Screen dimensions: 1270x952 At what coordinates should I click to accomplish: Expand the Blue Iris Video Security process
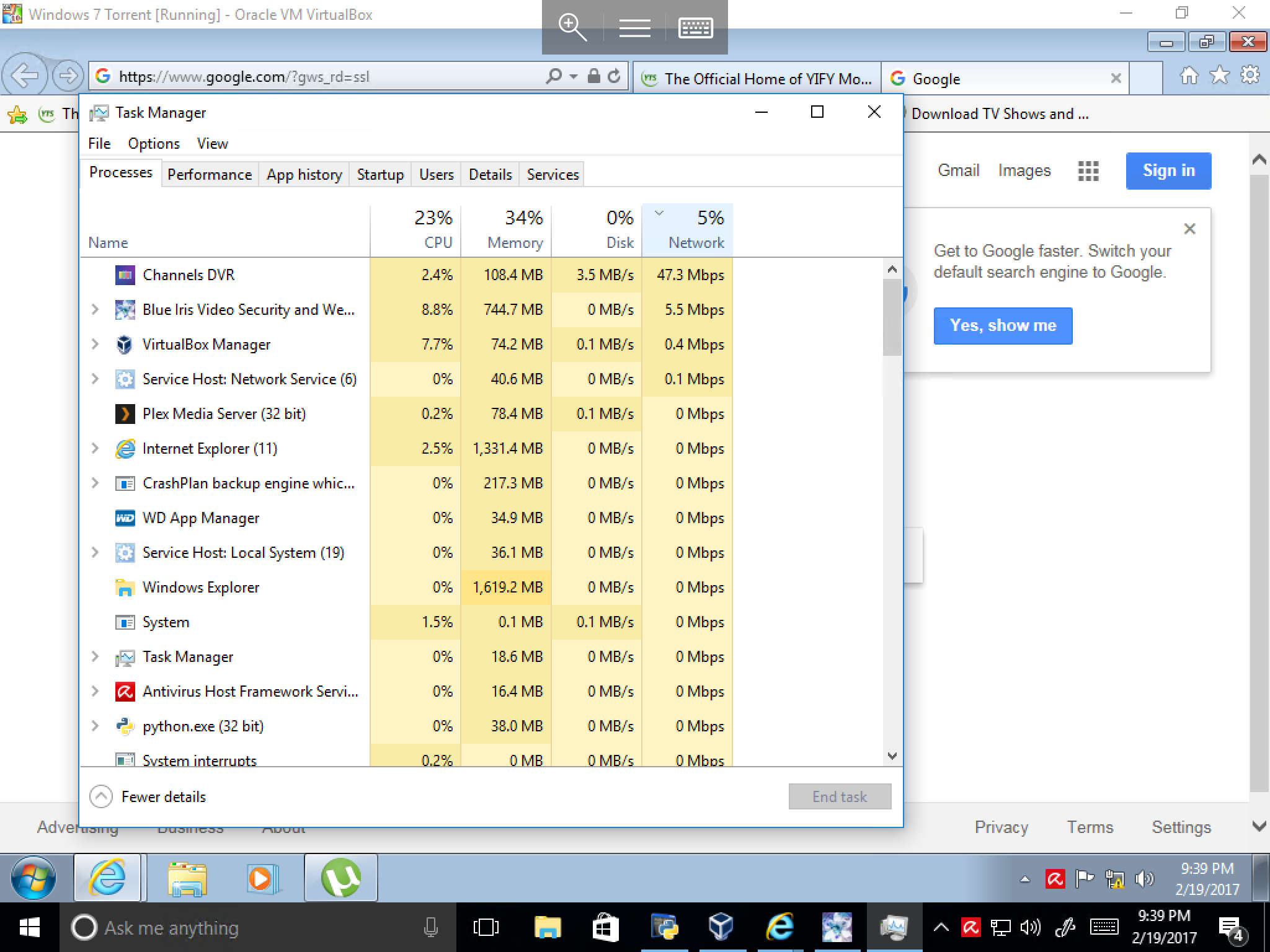pos(95,309)
